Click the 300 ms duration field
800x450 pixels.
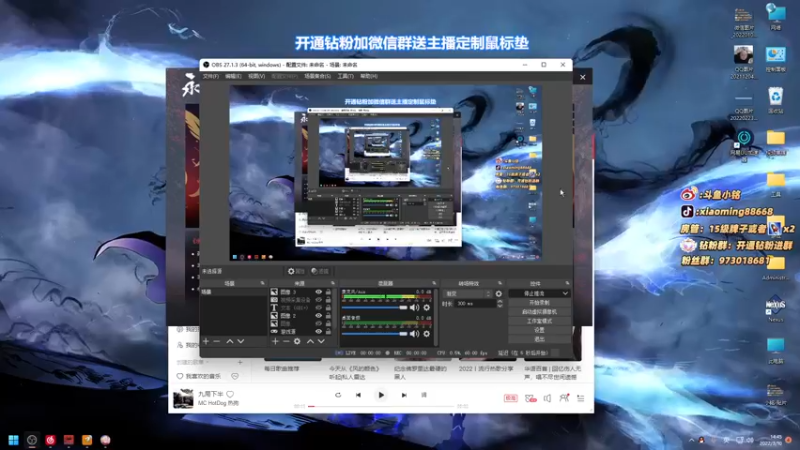click(475, 304)
